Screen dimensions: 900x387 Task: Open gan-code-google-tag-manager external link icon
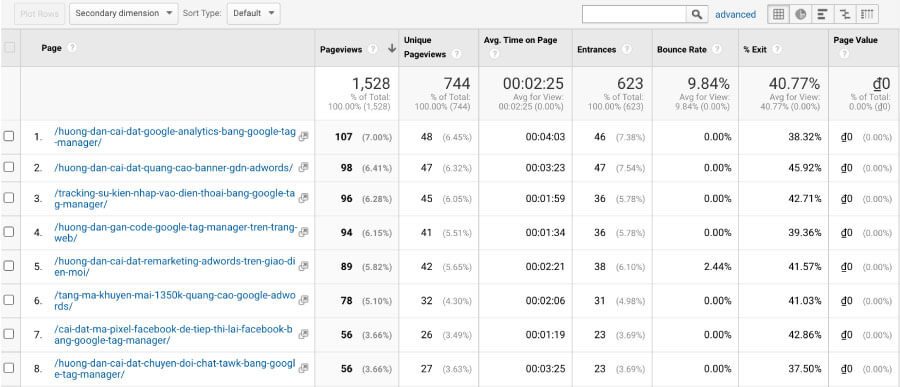304,231
